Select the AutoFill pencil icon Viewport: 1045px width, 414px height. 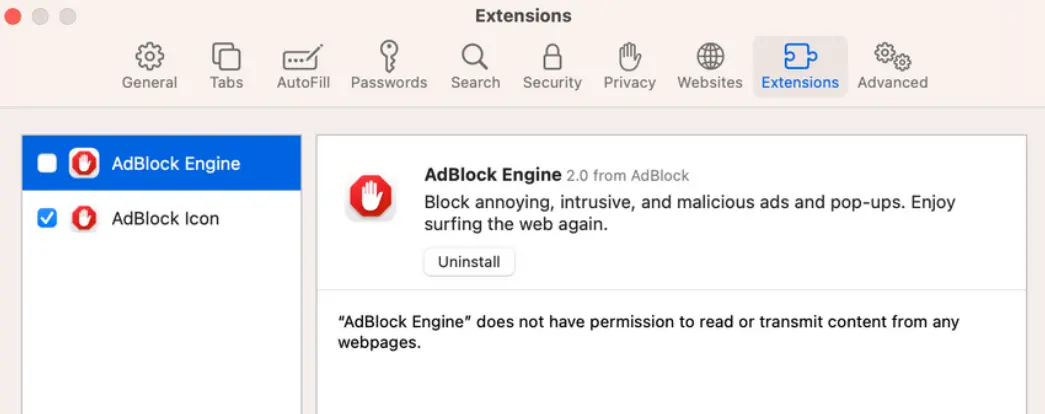pyautogui.click(x=303, y=57)
